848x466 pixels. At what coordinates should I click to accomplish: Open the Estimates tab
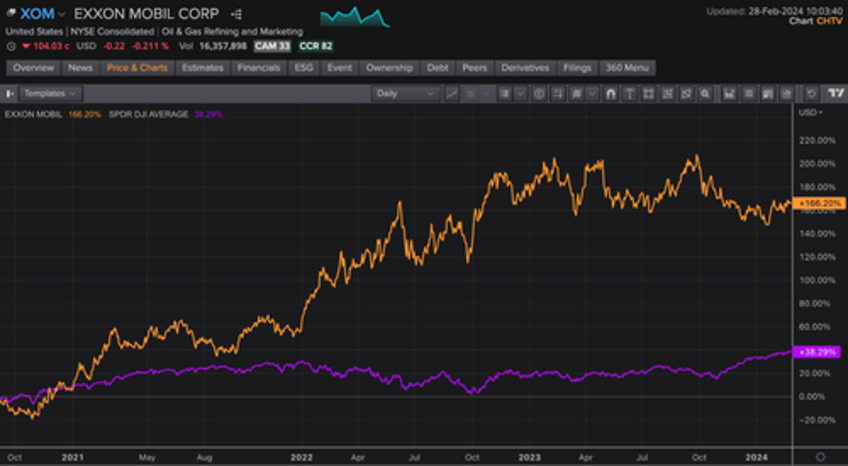click(203, 68)
